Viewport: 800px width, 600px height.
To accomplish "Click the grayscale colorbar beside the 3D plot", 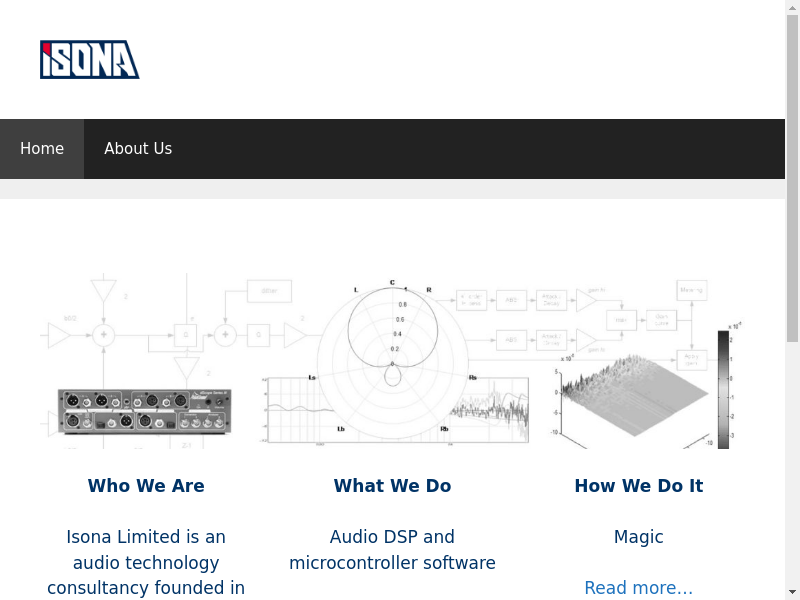I will (x=723, y=388).
